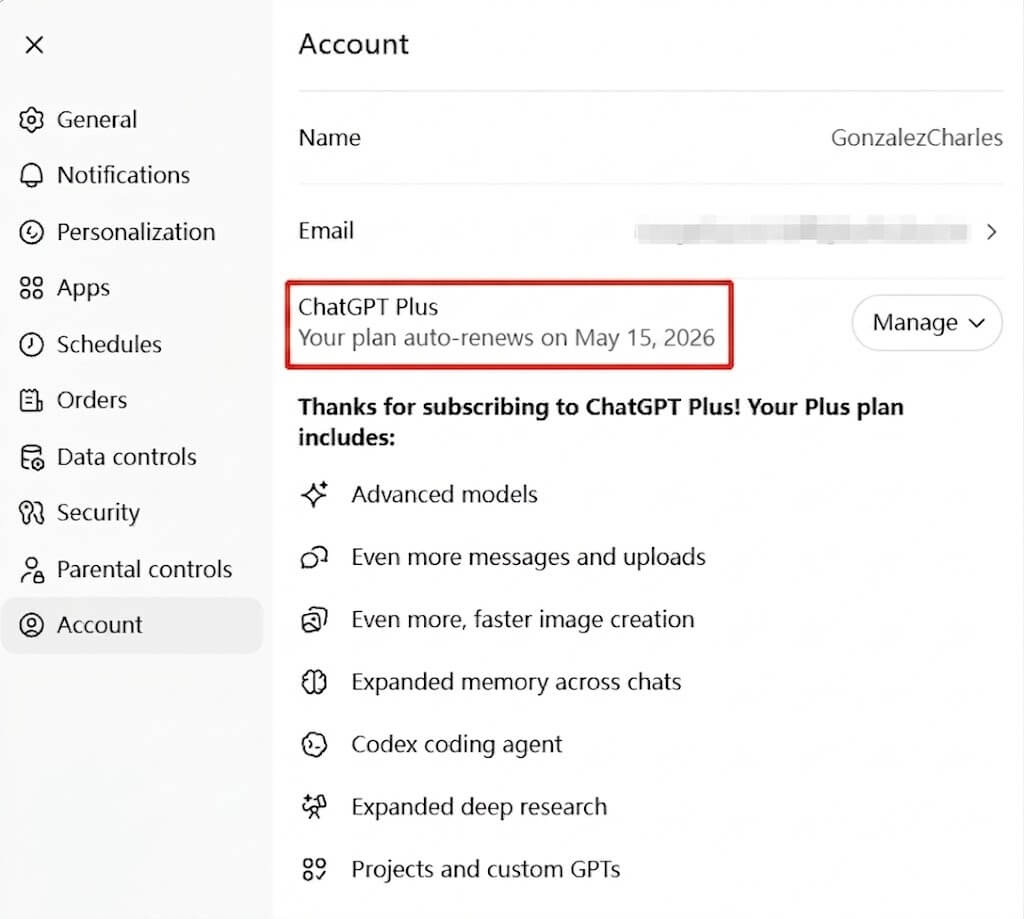Click the Apps grid icon
Image resolution: width=1024 pixels, height=919 pixels.
click(32, 288)
